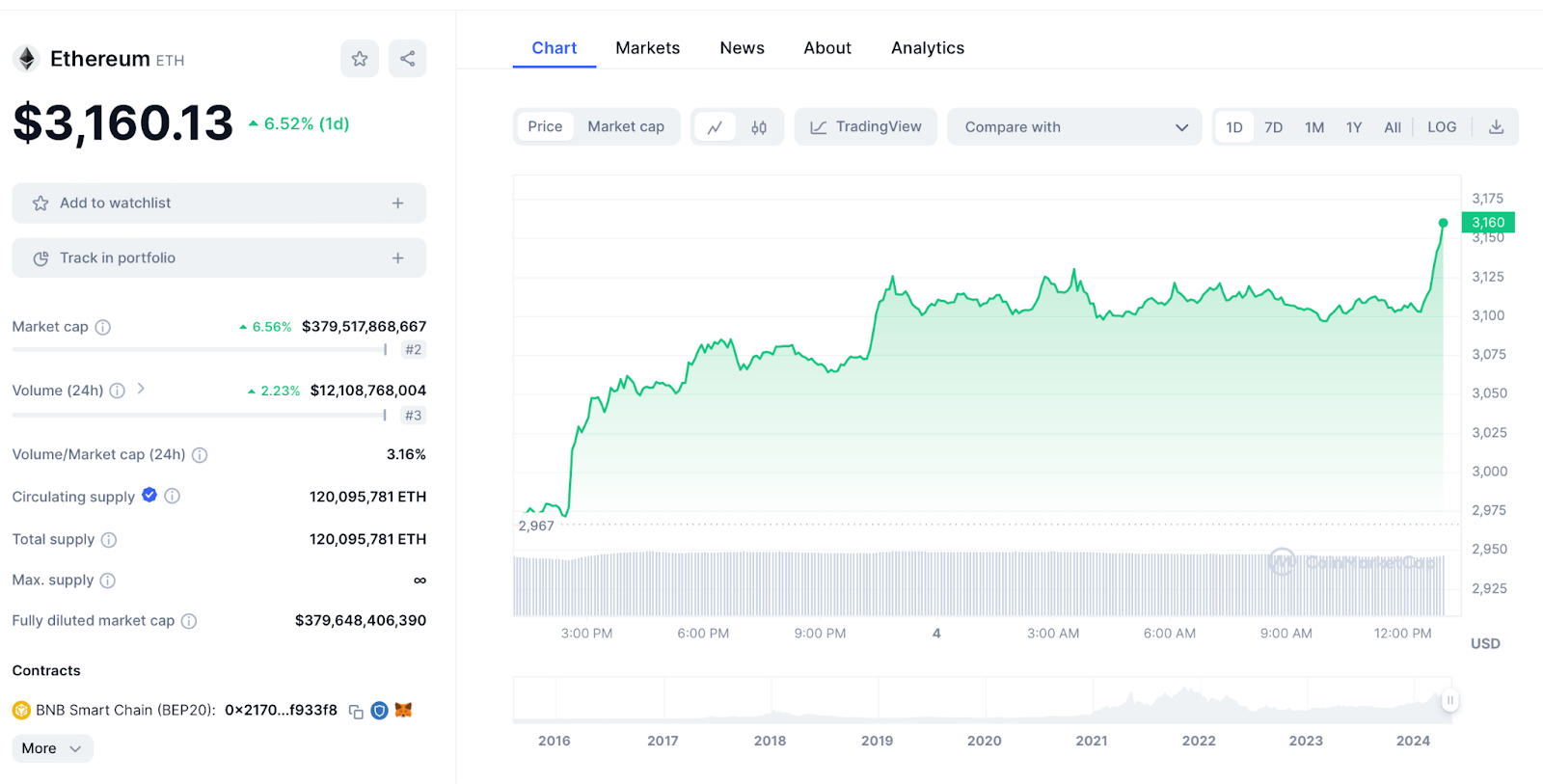
Task: Expand the More contracts dropdown
Action: [52, 748]
